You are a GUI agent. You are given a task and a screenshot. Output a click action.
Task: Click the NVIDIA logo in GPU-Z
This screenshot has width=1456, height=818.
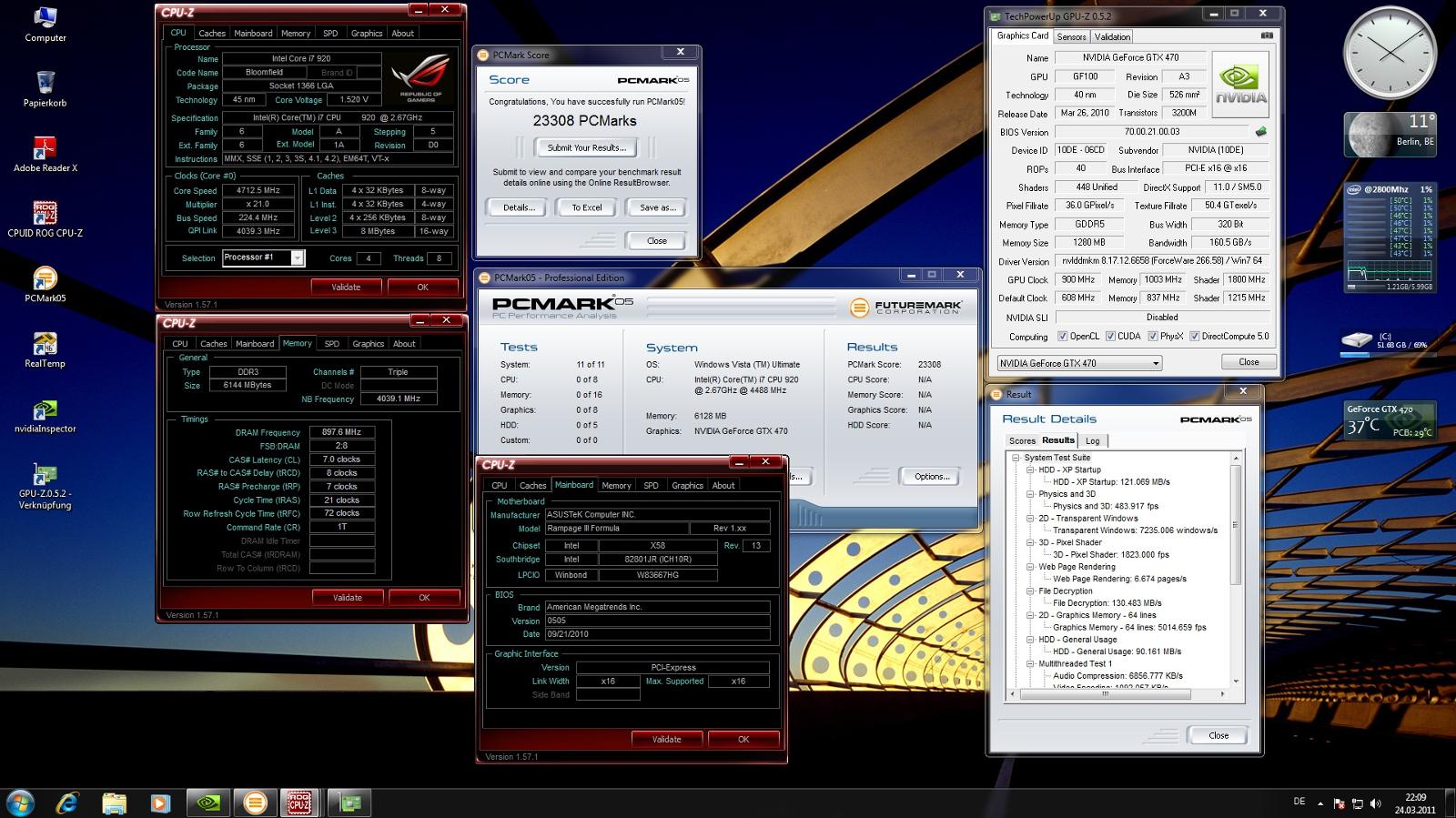click(1240, 83)
